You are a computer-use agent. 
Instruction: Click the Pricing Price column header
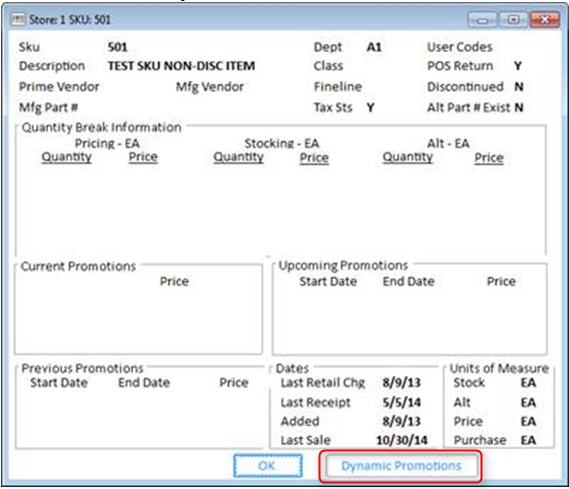click(x=143, y=157)
